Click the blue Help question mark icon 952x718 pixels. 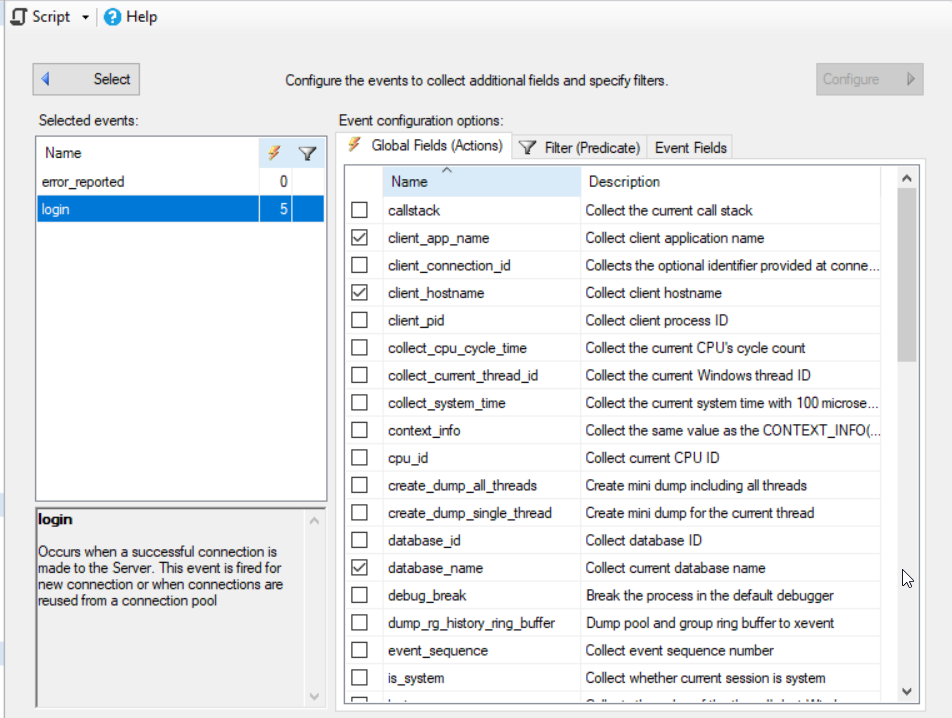click(112, 17)
